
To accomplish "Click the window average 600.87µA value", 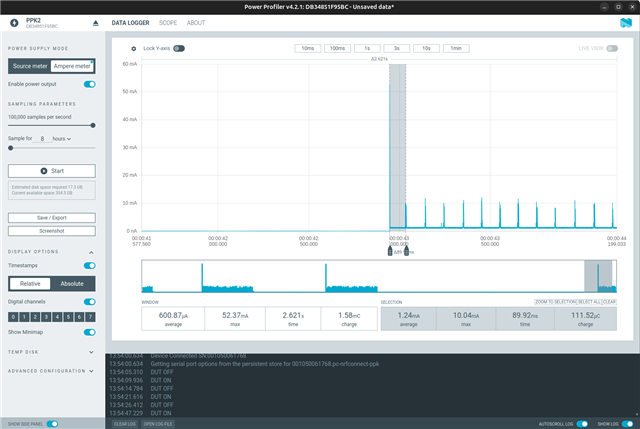I will 173,316.
